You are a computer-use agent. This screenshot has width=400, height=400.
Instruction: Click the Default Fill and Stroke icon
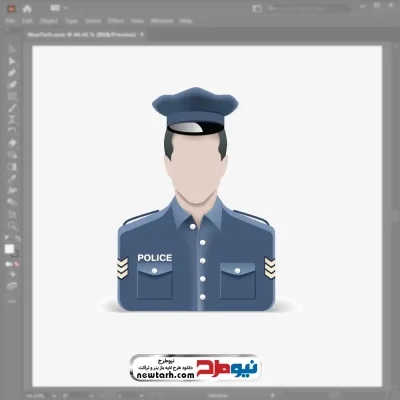(7, 238)
